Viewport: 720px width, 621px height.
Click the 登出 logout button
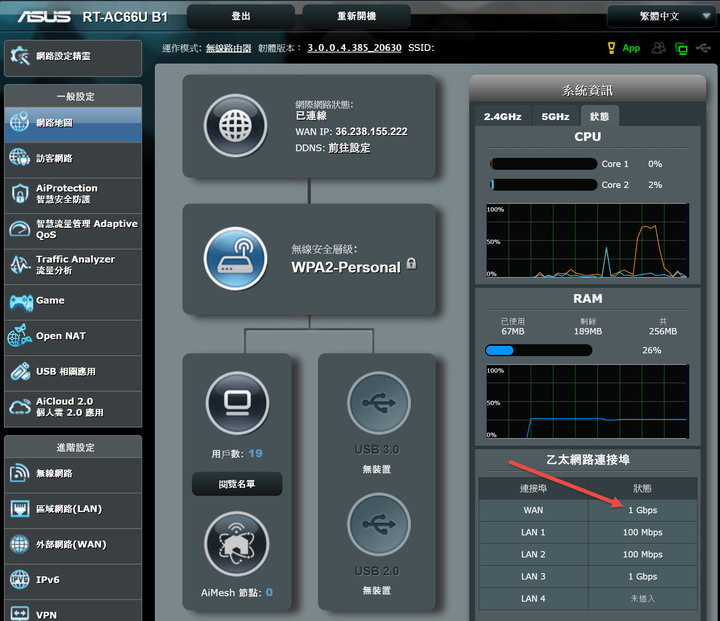click(241, 17)
